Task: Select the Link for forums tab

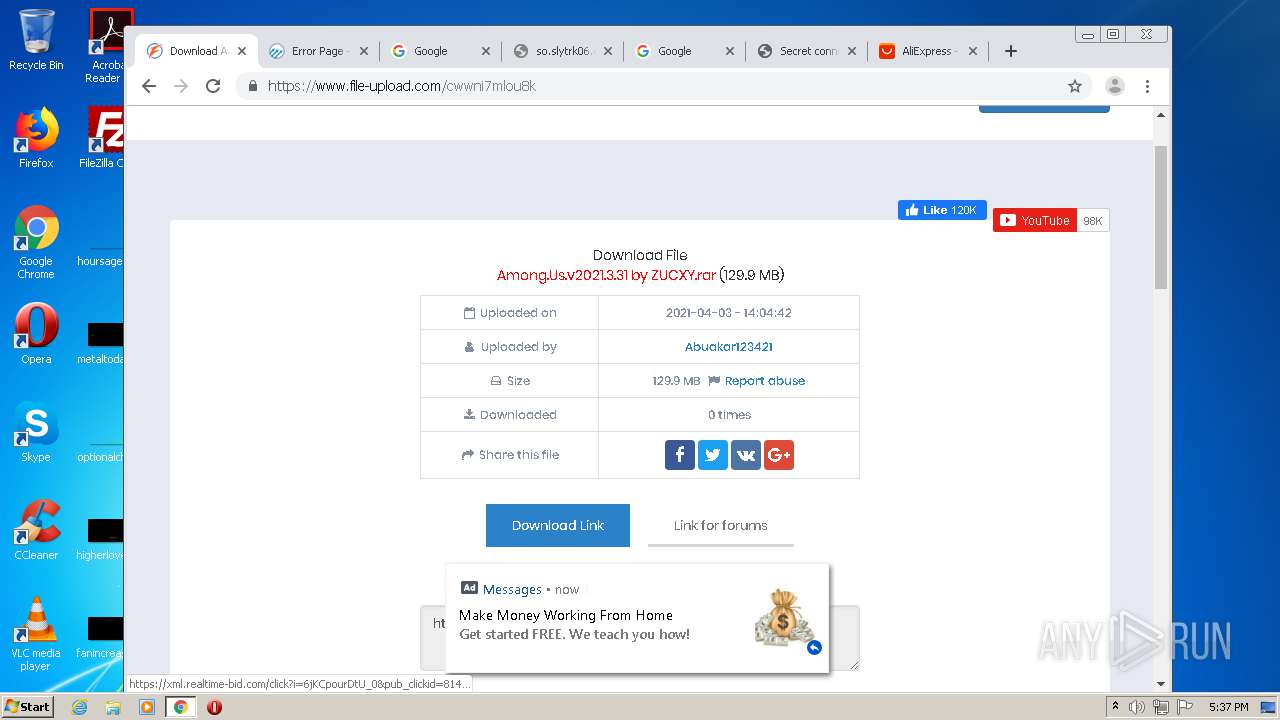Action: pyautogui.click(x=721, y=525)
